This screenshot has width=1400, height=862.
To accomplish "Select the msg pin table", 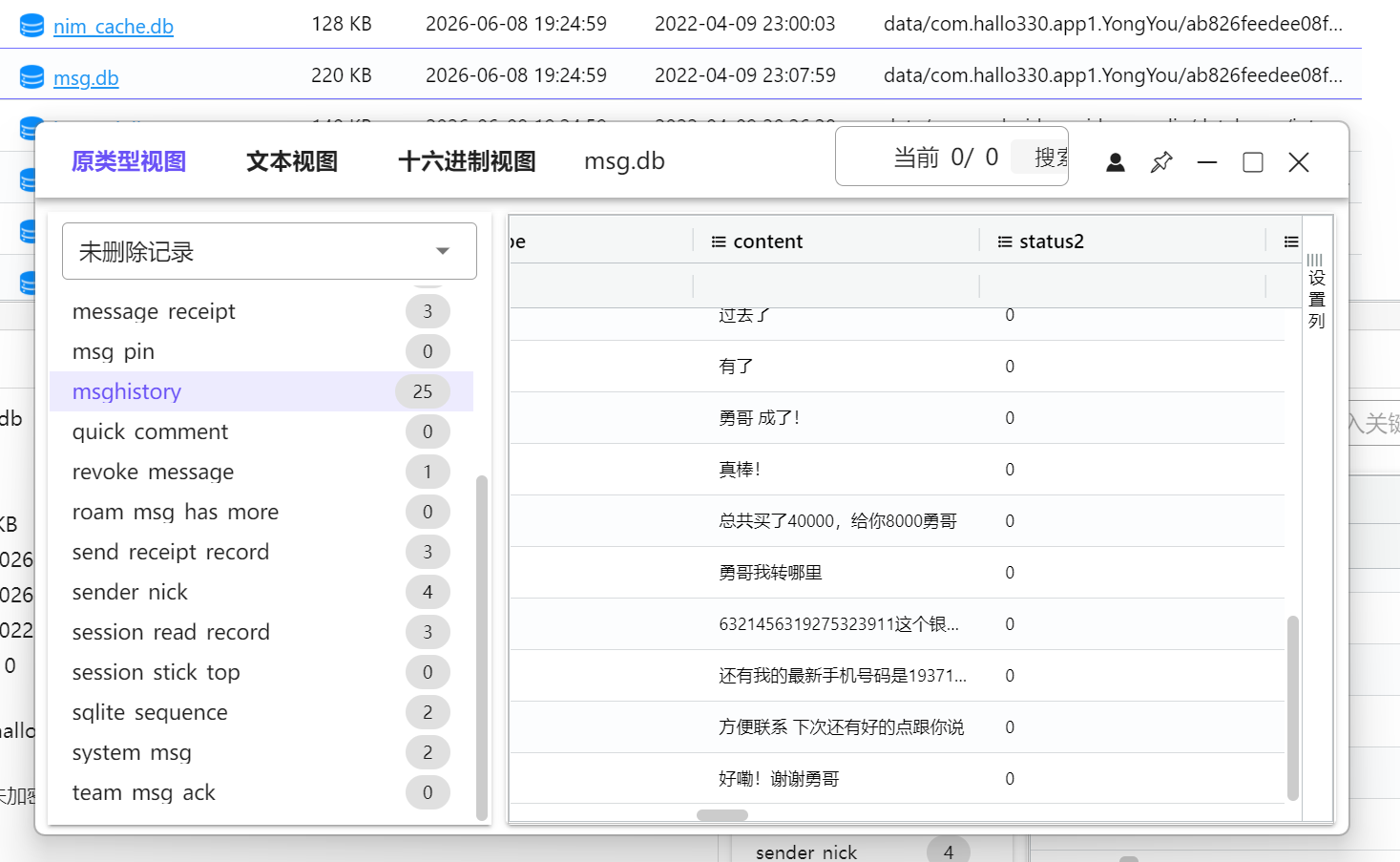I will [261, 351].
